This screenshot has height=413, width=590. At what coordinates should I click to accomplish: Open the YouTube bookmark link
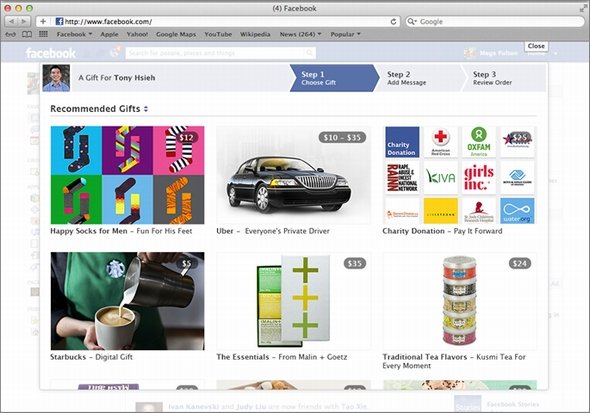click(x=218, y=34)
